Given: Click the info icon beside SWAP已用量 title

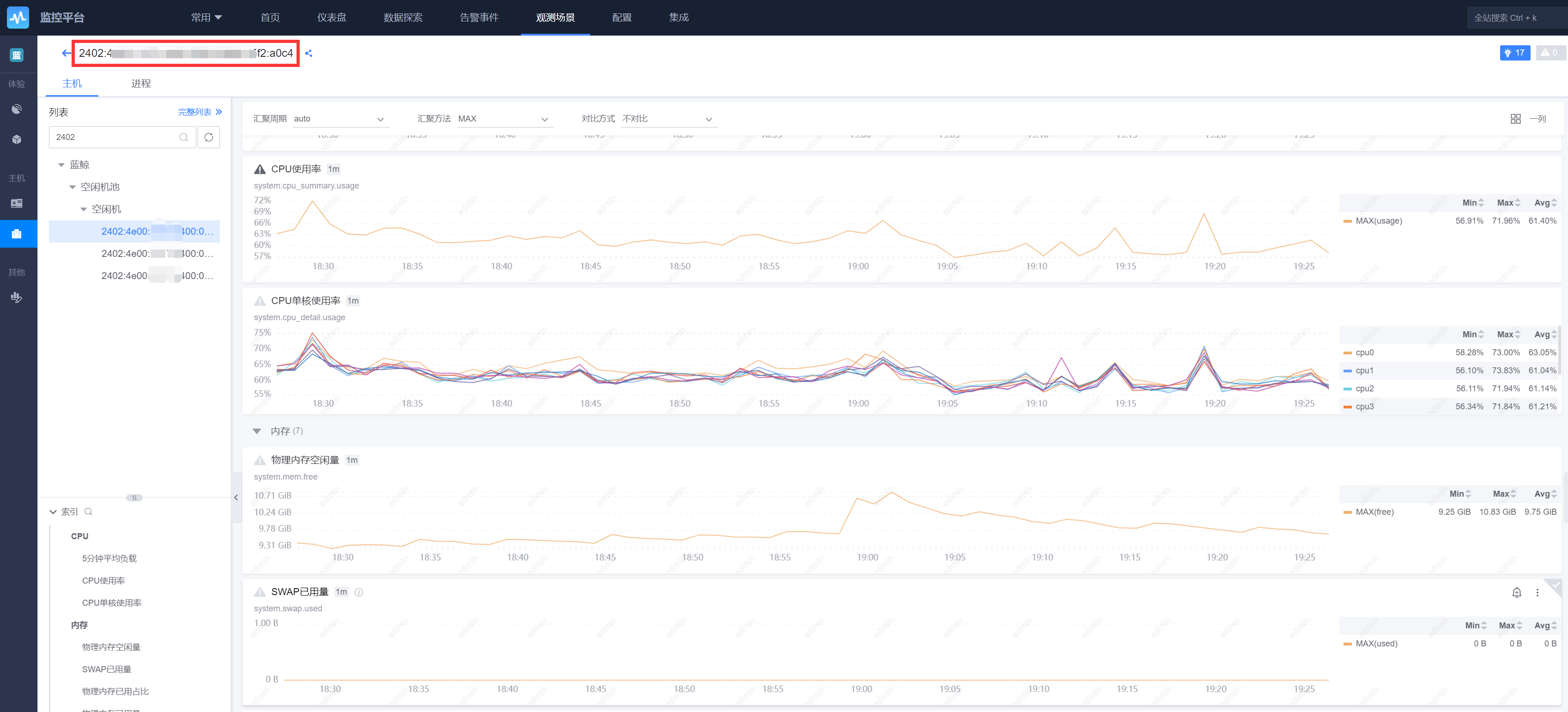Looking at the screenshot, I should click(359, 592).
